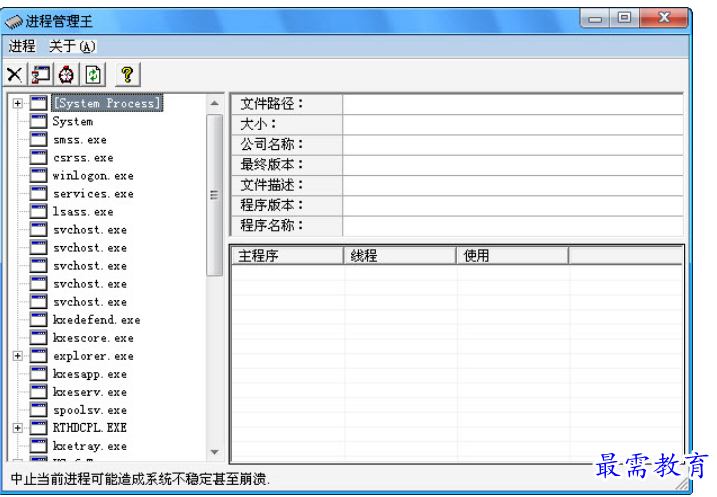Click the green refresh toolbar icon

pyautogui.click(x=93, y=75)
